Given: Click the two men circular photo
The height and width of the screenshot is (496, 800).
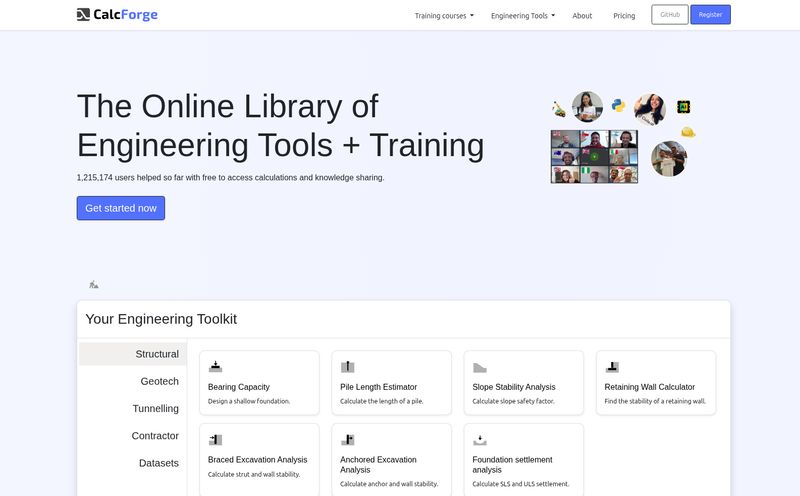Looking at the screenshot, I should point(669,159).
